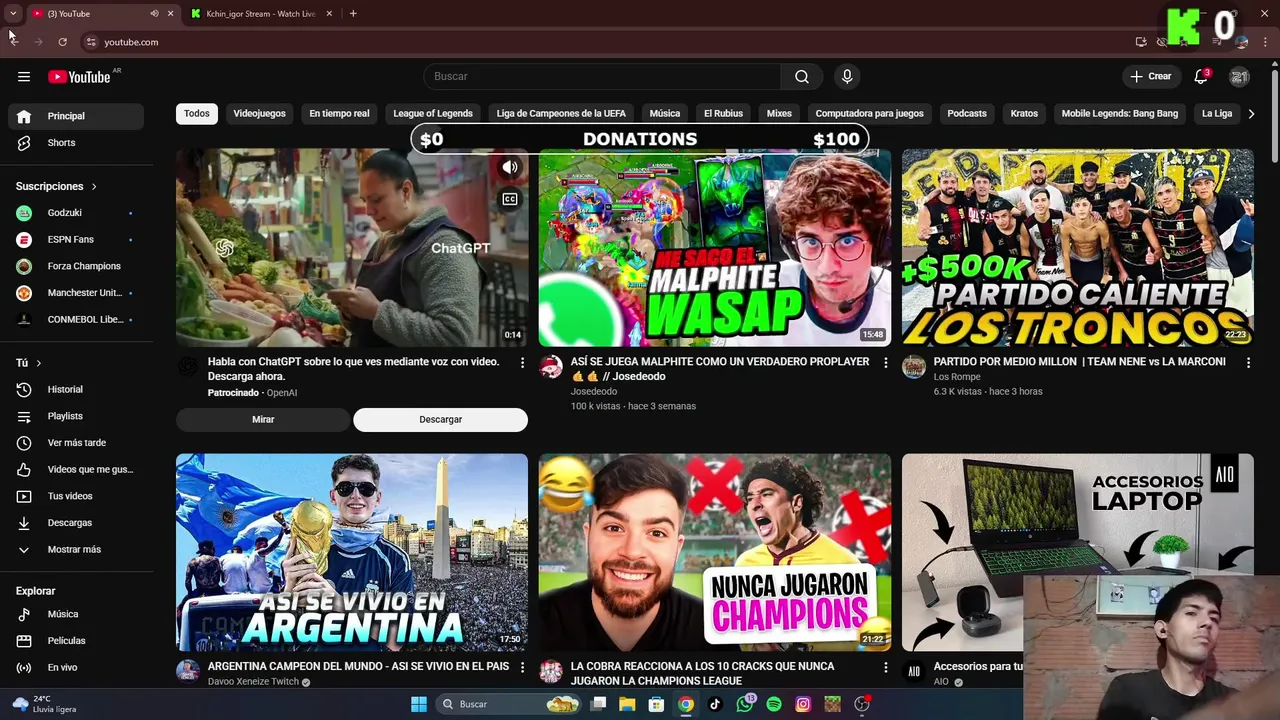Click the search magnifier button

tap(802, 77)
